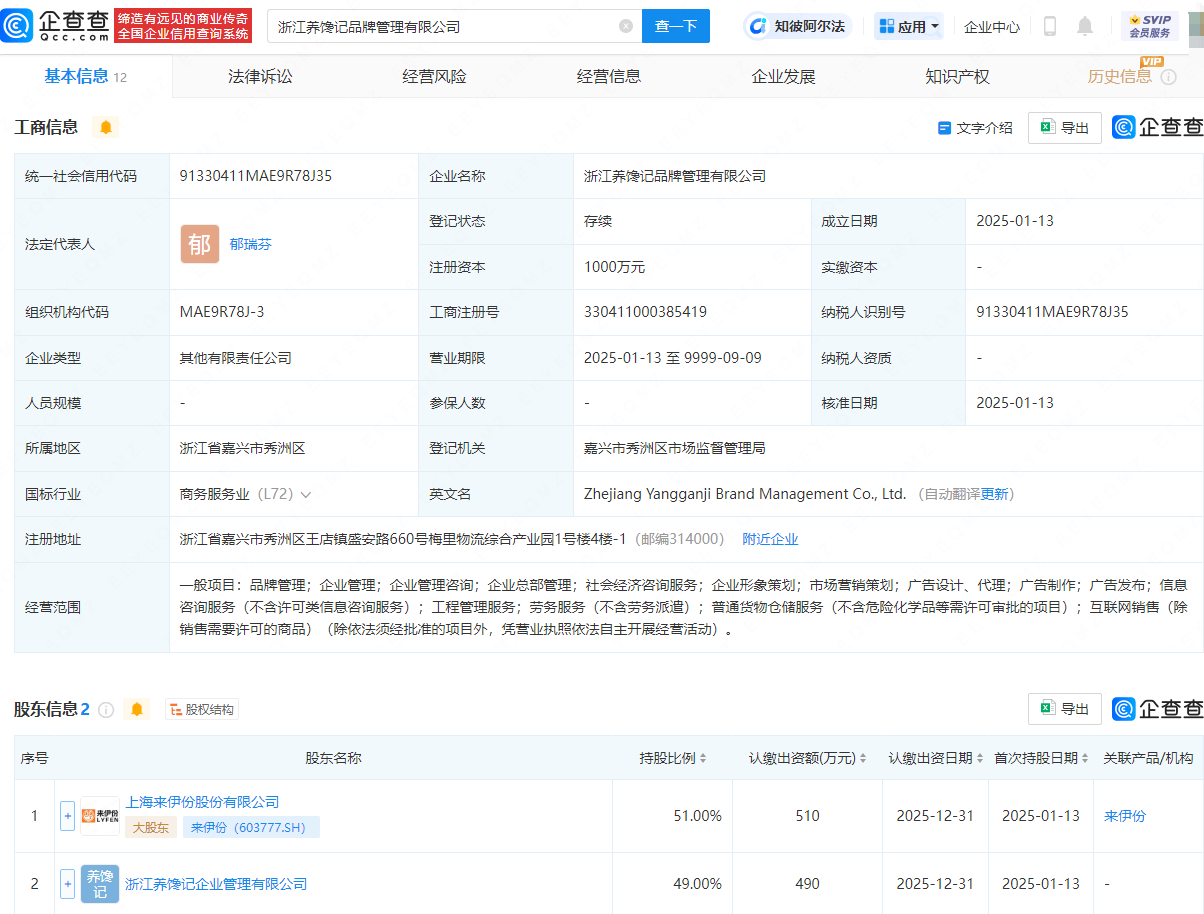Click the registered capital 1000万元 value
This screenshot has width=1204, height=914.
click(x=614, y=267)
